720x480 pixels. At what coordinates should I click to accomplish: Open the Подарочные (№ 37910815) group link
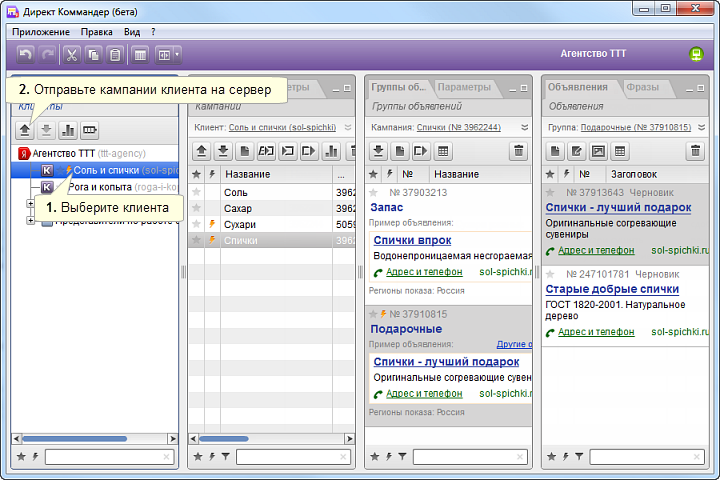(x=636, y=127)
